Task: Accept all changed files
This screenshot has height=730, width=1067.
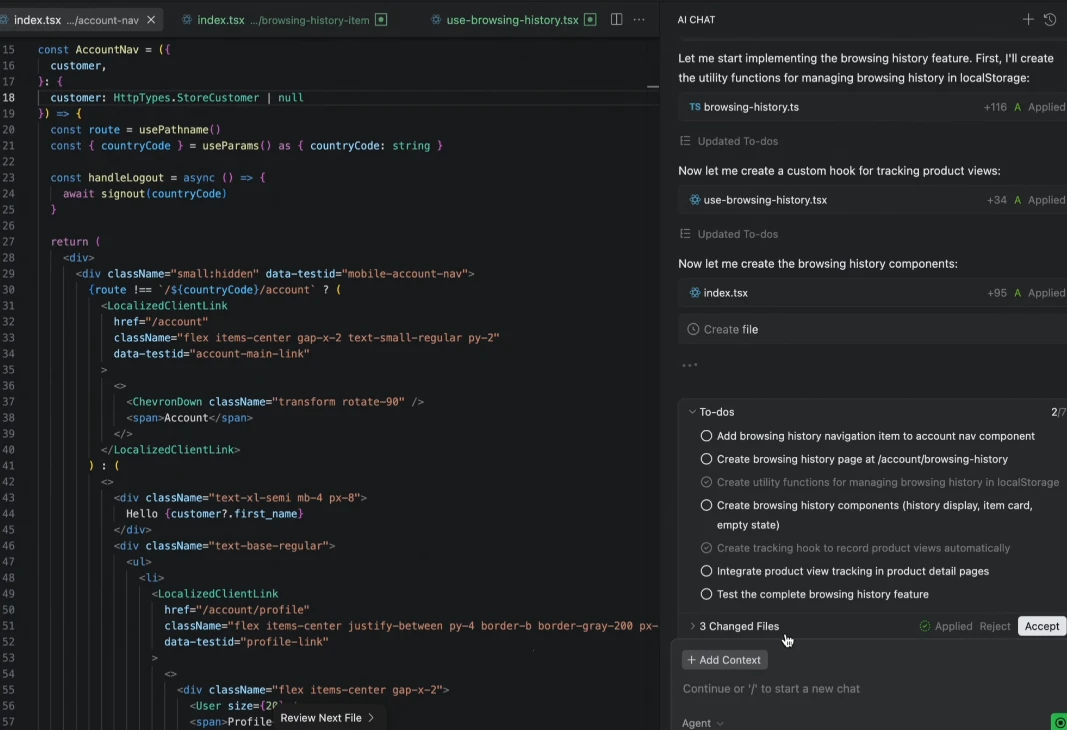Action: pos(1041,626)
